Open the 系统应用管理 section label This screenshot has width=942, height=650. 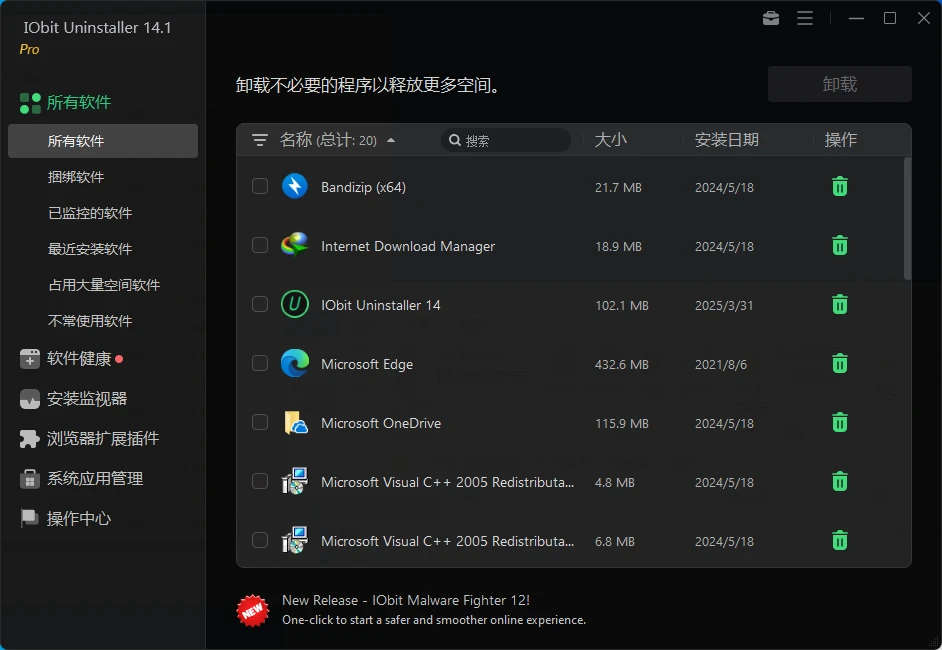tap(95, 479)
